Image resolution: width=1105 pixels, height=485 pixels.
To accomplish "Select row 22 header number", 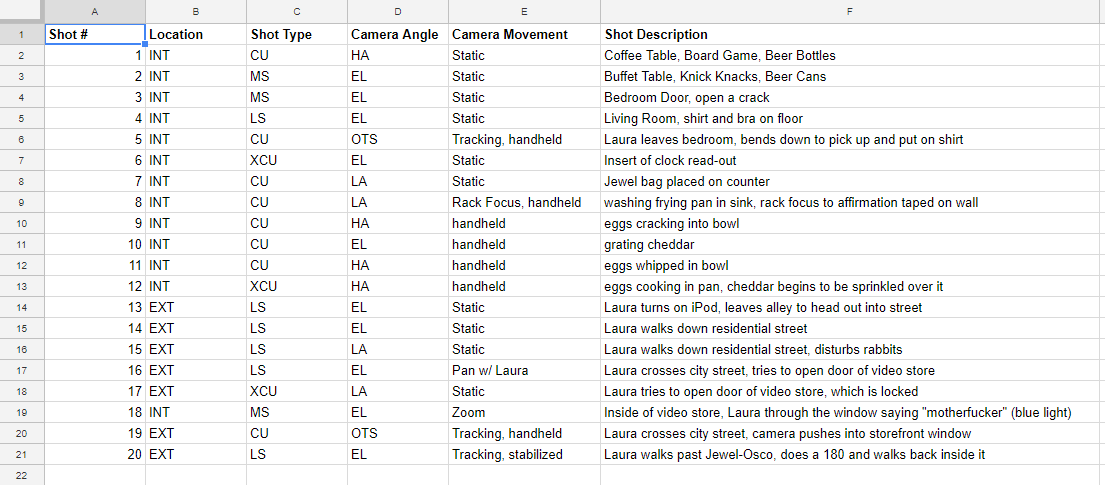I will 22,475.
